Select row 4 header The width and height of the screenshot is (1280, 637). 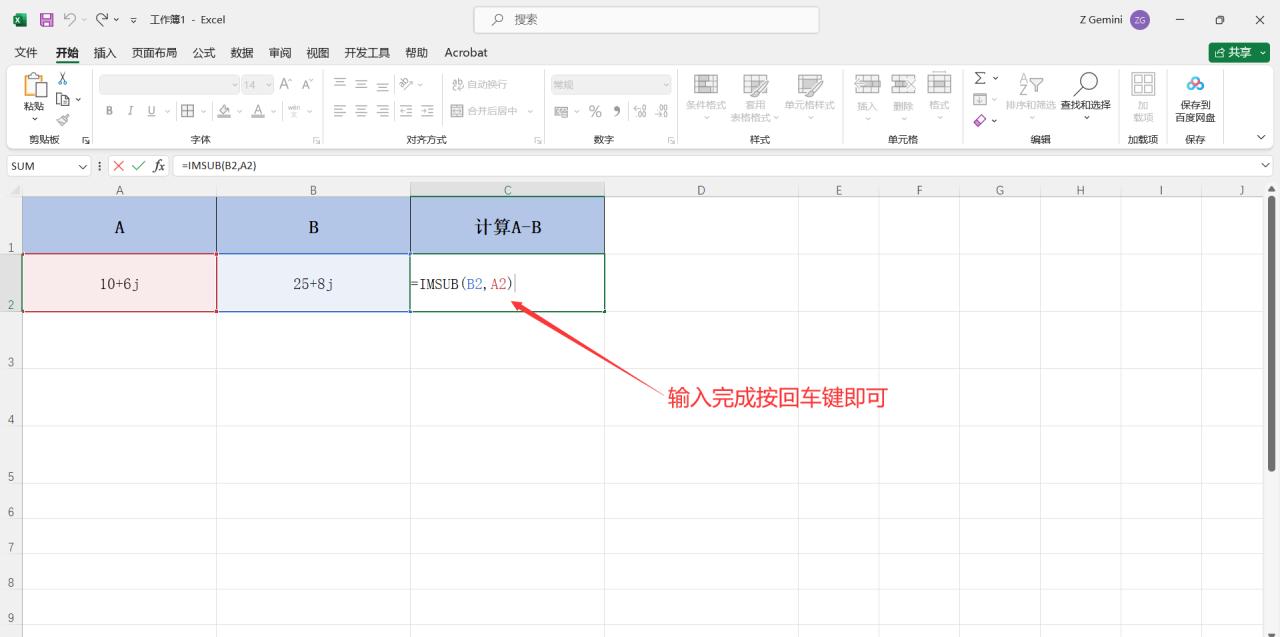pyautogui.click(x=11, y=398)
